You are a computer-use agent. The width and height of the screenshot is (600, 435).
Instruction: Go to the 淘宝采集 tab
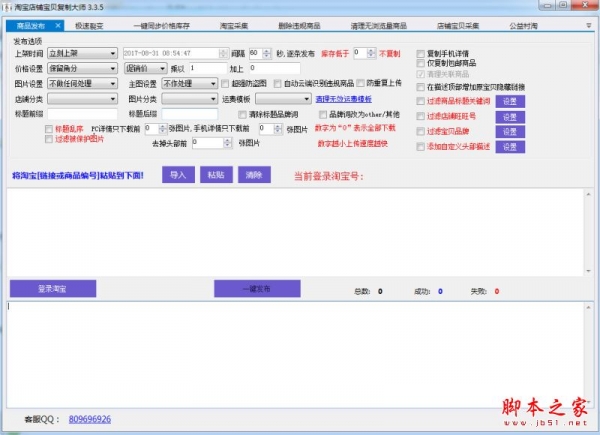tap(234, 26)
